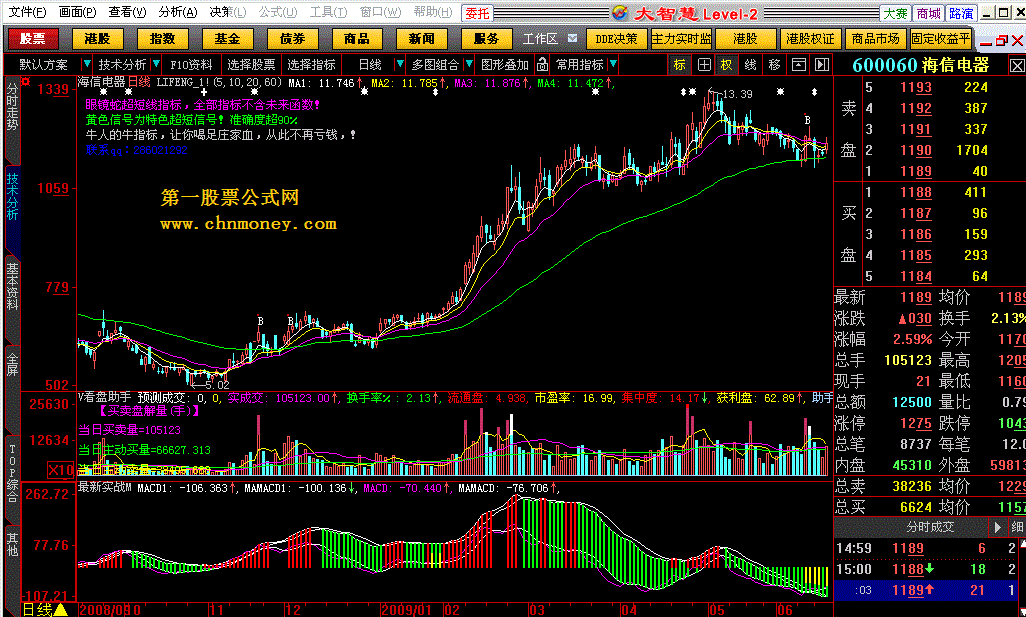
Task: Select the 商品 tab
Action: pyautogui.click(x=357, y=39)
